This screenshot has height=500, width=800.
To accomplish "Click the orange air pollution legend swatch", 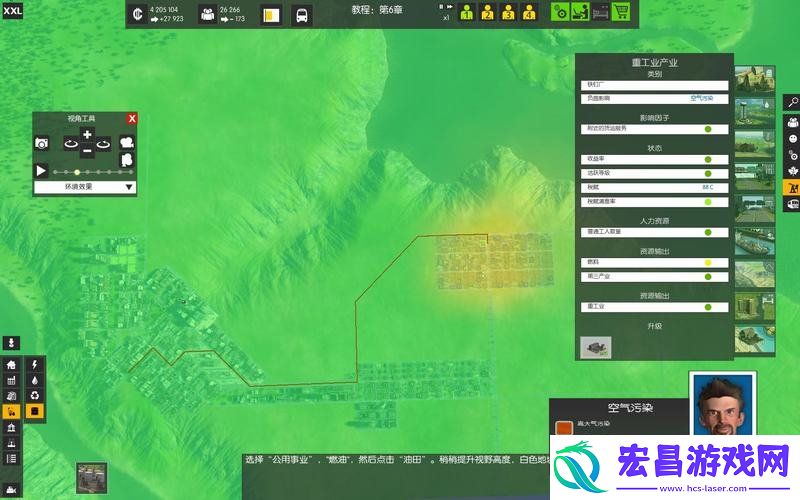I will [x=564, y=428].
